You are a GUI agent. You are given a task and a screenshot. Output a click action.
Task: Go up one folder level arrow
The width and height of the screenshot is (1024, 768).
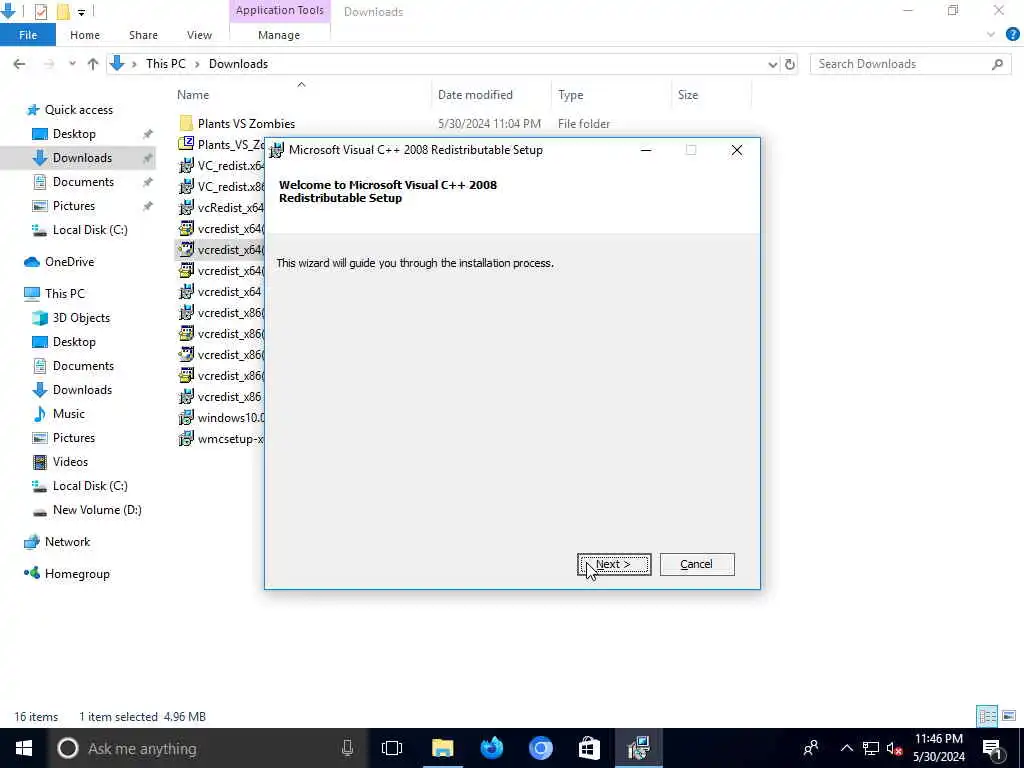(x=93, y=64)
